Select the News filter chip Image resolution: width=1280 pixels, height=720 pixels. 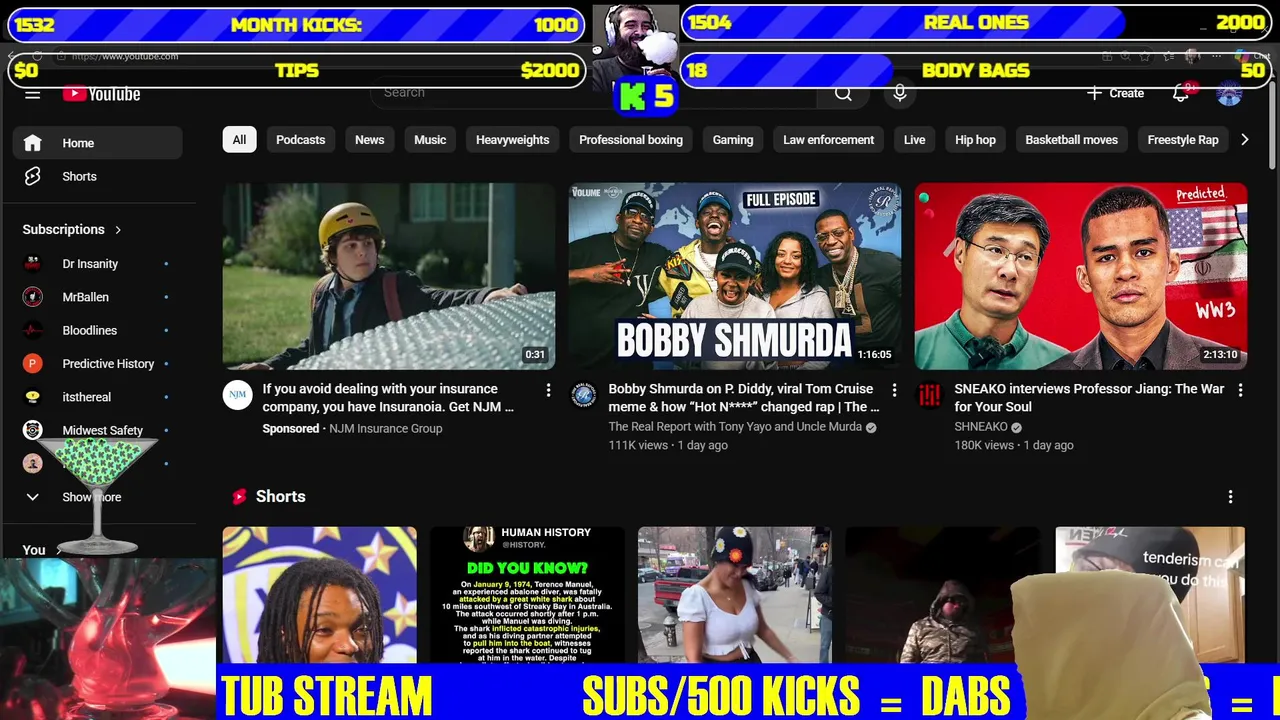tap(369, 140)
